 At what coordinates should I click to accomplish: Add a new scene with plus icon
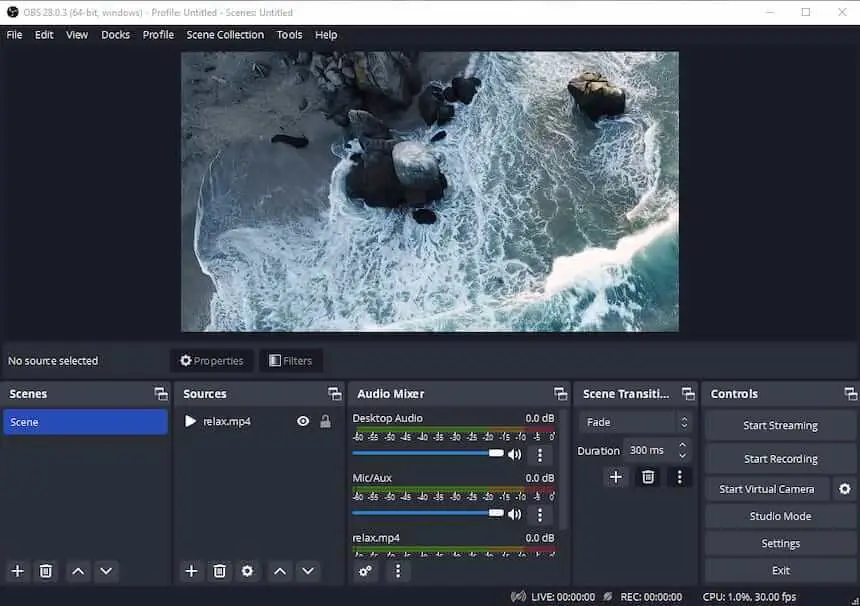point(18,571)
